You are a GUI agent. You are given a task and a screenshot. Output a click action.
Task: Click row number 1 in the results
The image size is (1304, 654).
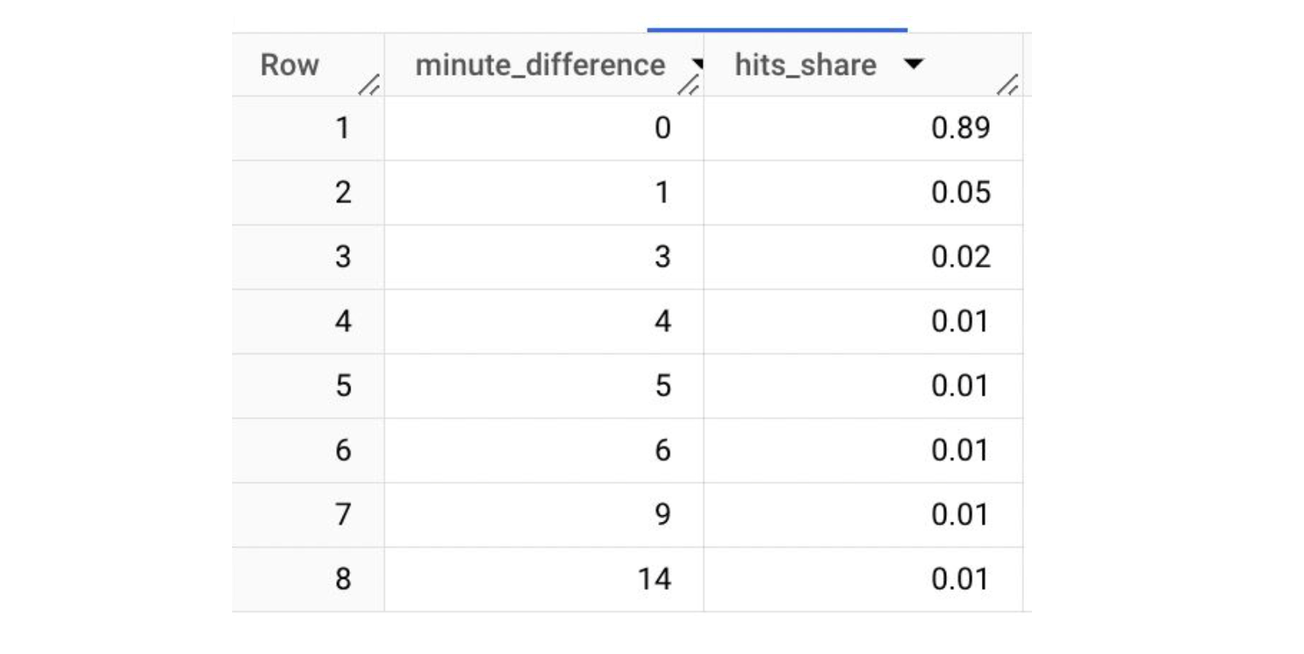pyautogui.click(x=342, y=128)
